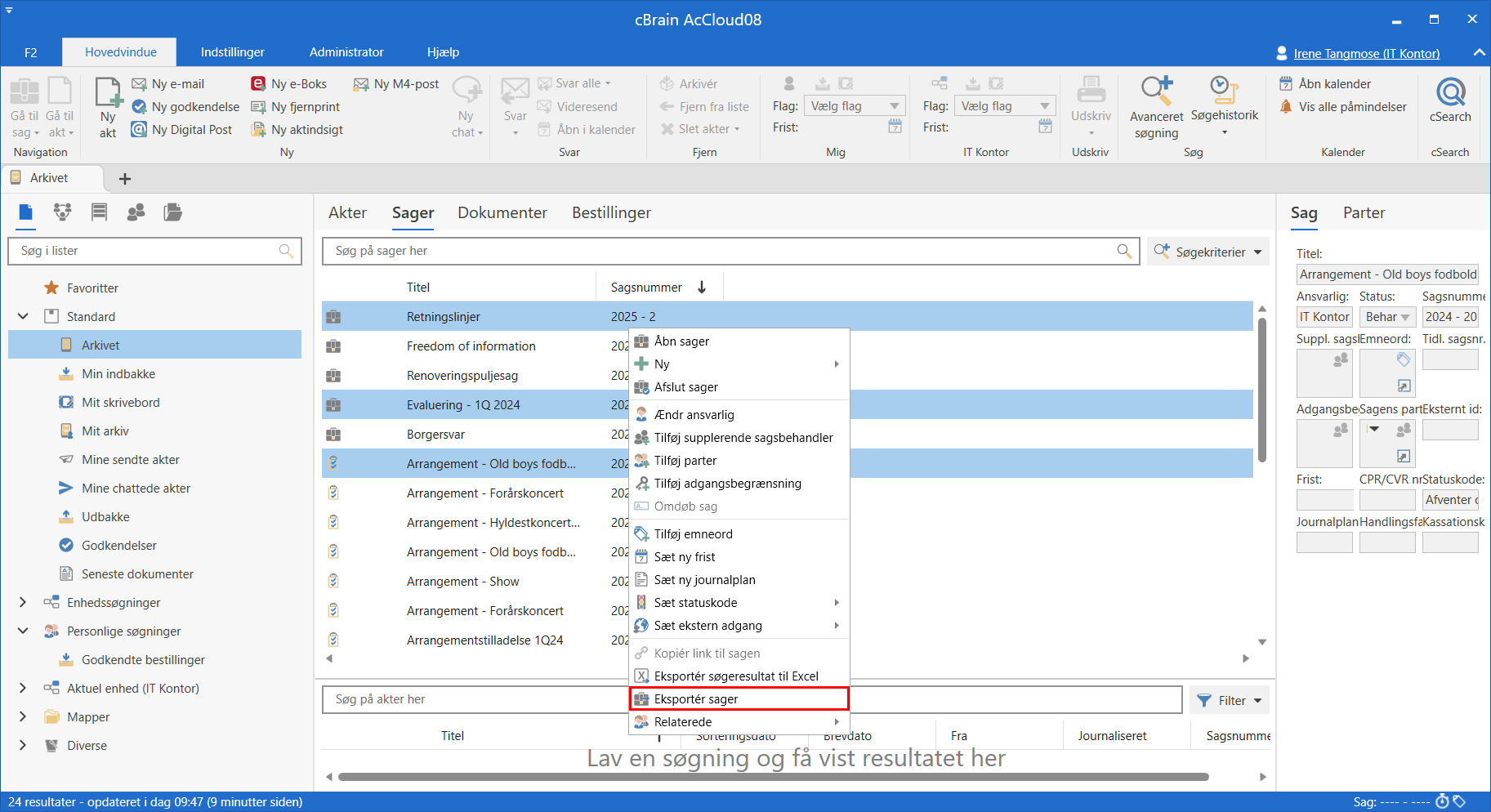Create Ny aktindsigt
Viewport: 1491px width, 812px height.
297,129
